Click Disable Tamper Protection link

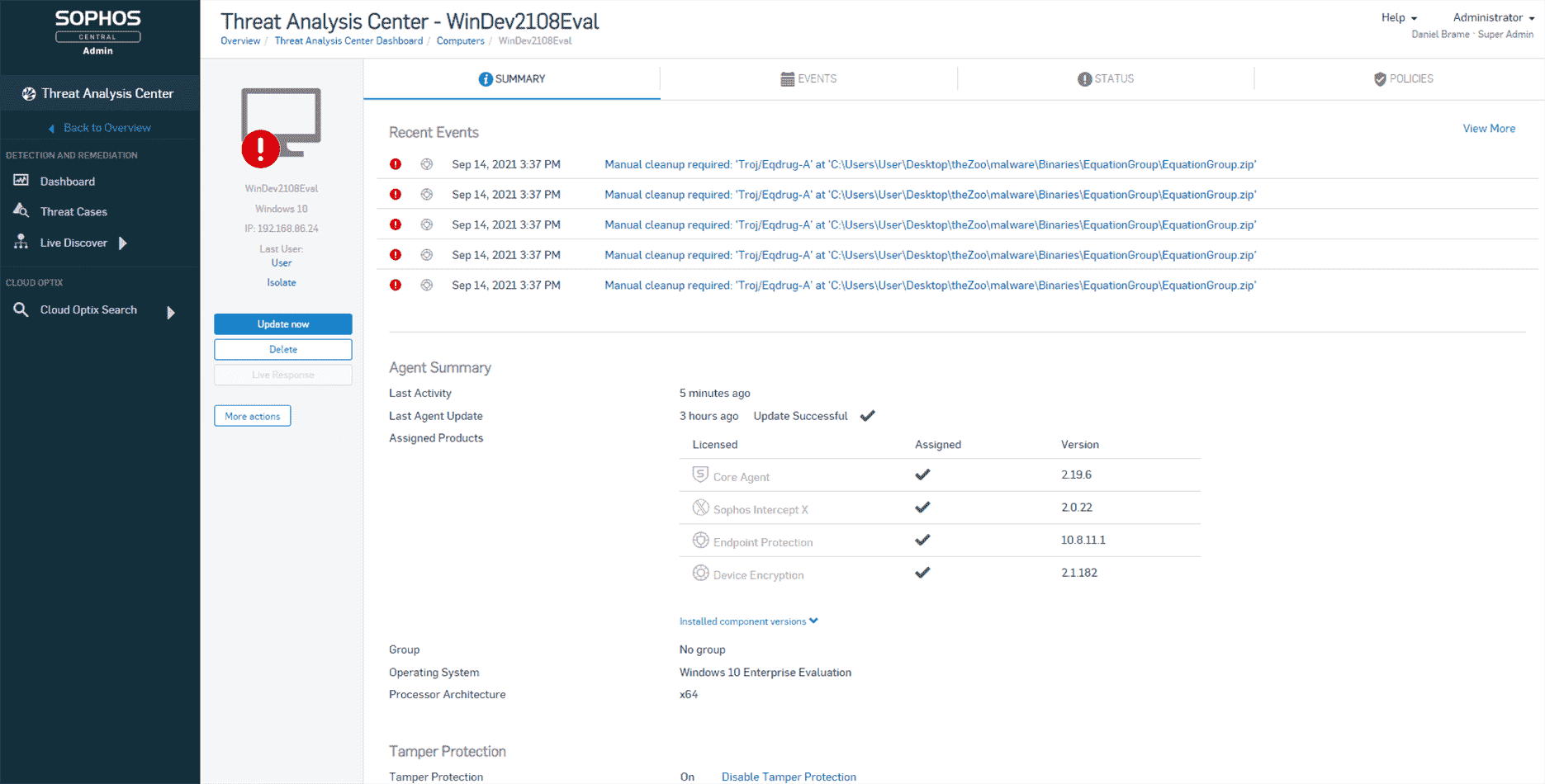789,777
